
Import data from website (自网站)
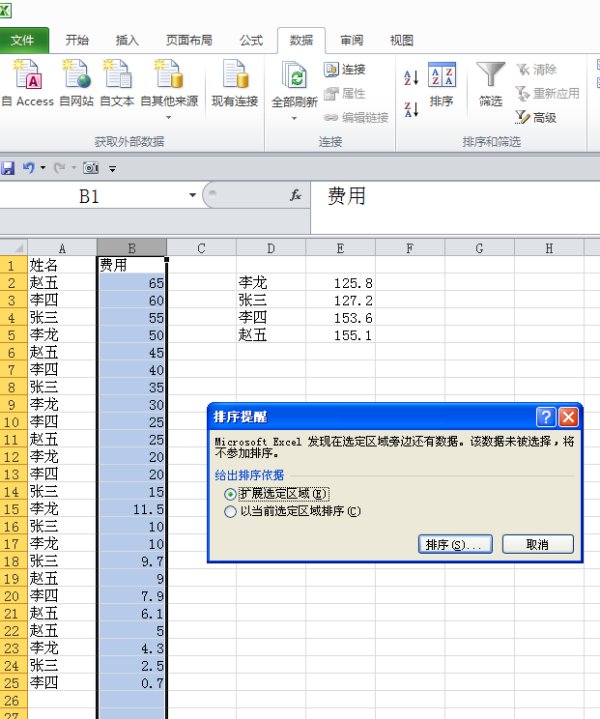[x=77, y=83]
